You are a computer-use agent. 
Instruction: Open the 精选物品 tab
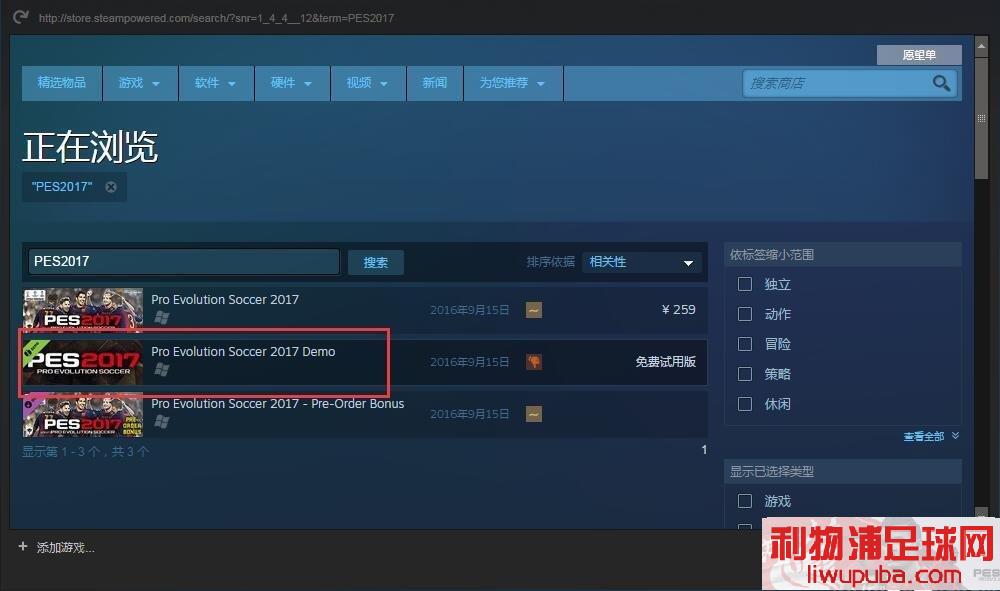[x=62, y=83]
